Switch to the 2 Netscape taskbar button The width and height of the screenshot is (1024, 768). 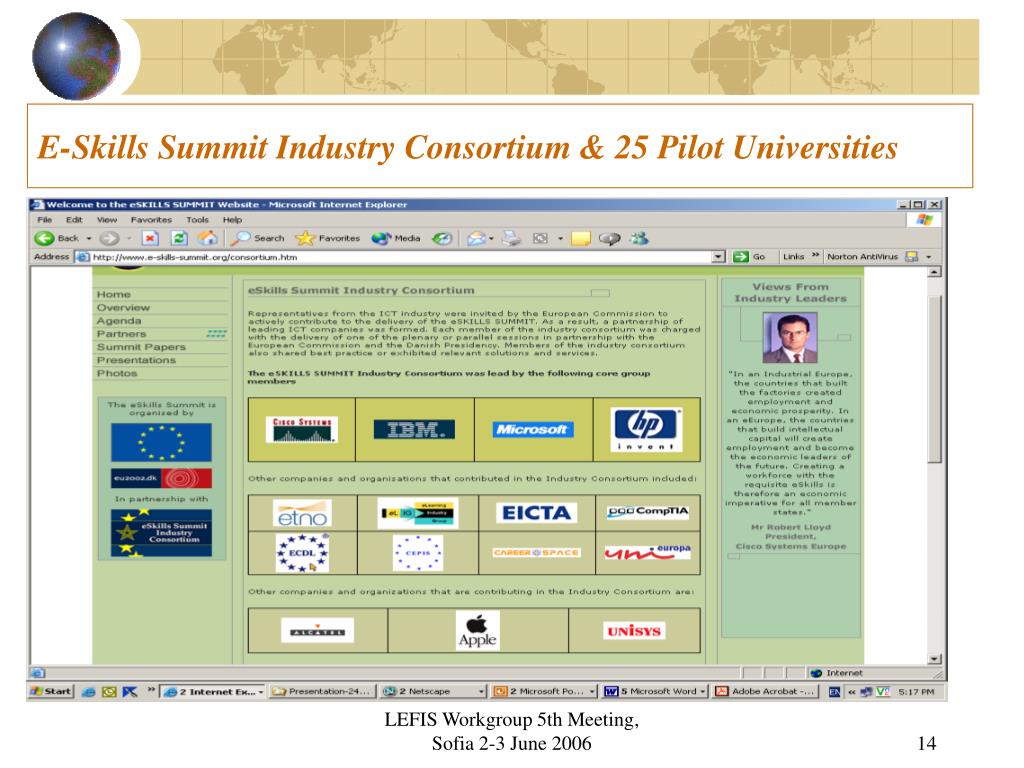coord(433,691)
